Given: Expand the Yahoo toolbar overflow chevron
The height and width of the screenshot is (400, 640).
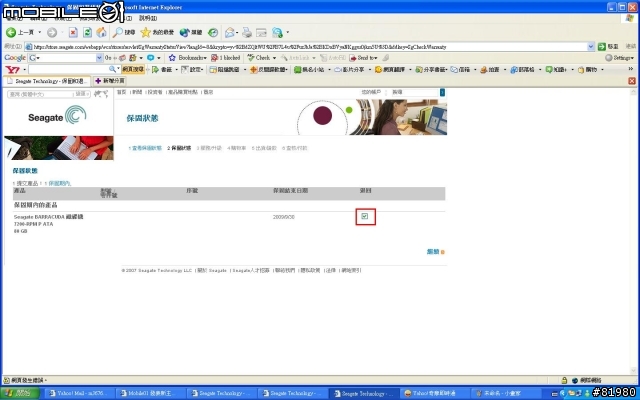Looking at the screenshot, I should 631,69.
